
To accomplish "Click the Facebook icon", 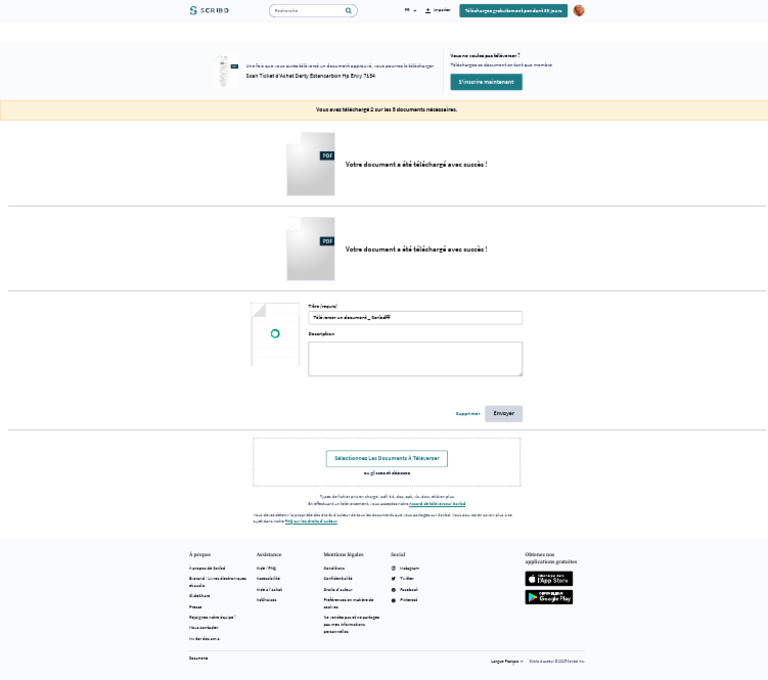I will click(x=393, y=590).
